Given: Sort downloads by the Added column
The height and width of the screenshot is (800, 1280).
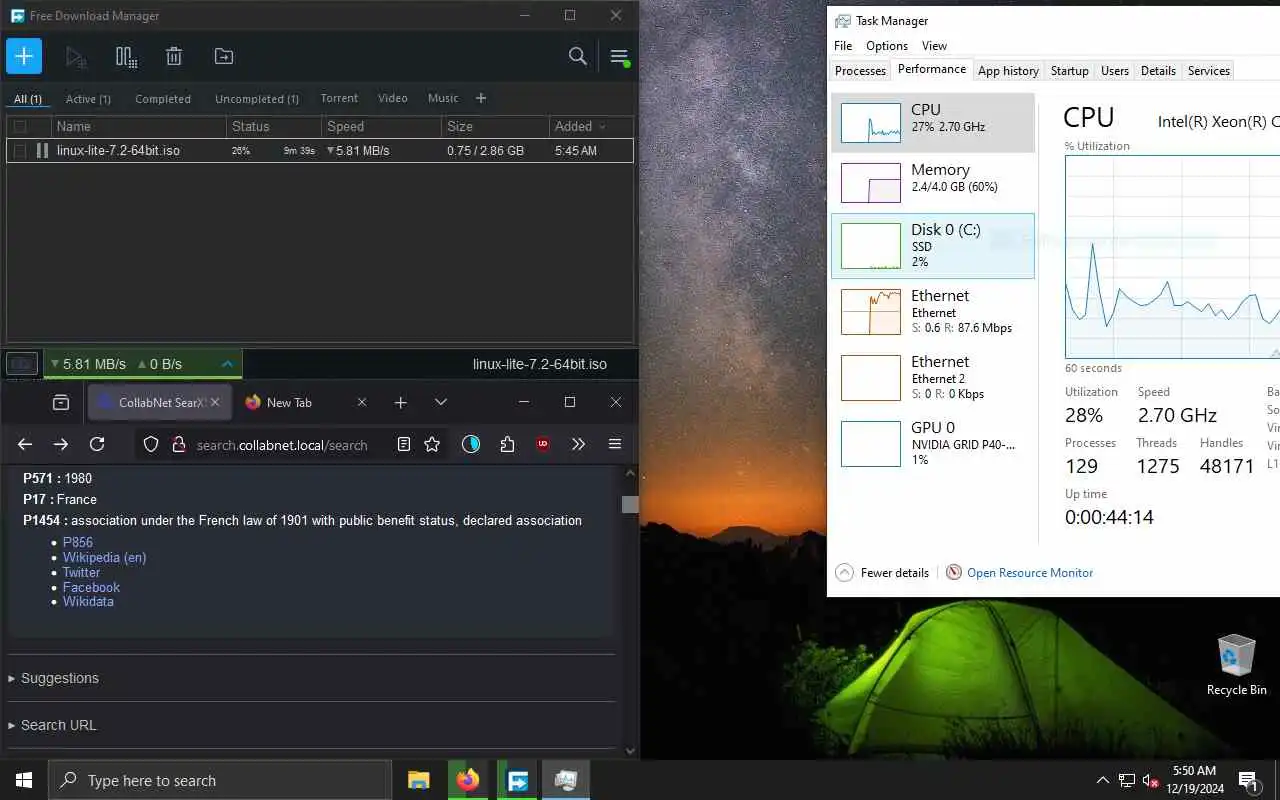Looking at the screenshot, I should pos(591,126).
